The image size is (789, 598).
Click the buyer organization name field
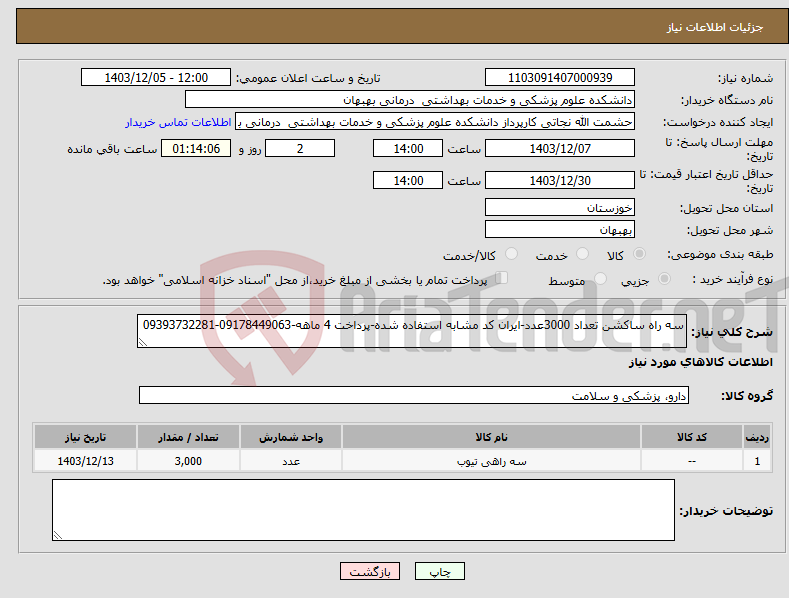[410, 100]
